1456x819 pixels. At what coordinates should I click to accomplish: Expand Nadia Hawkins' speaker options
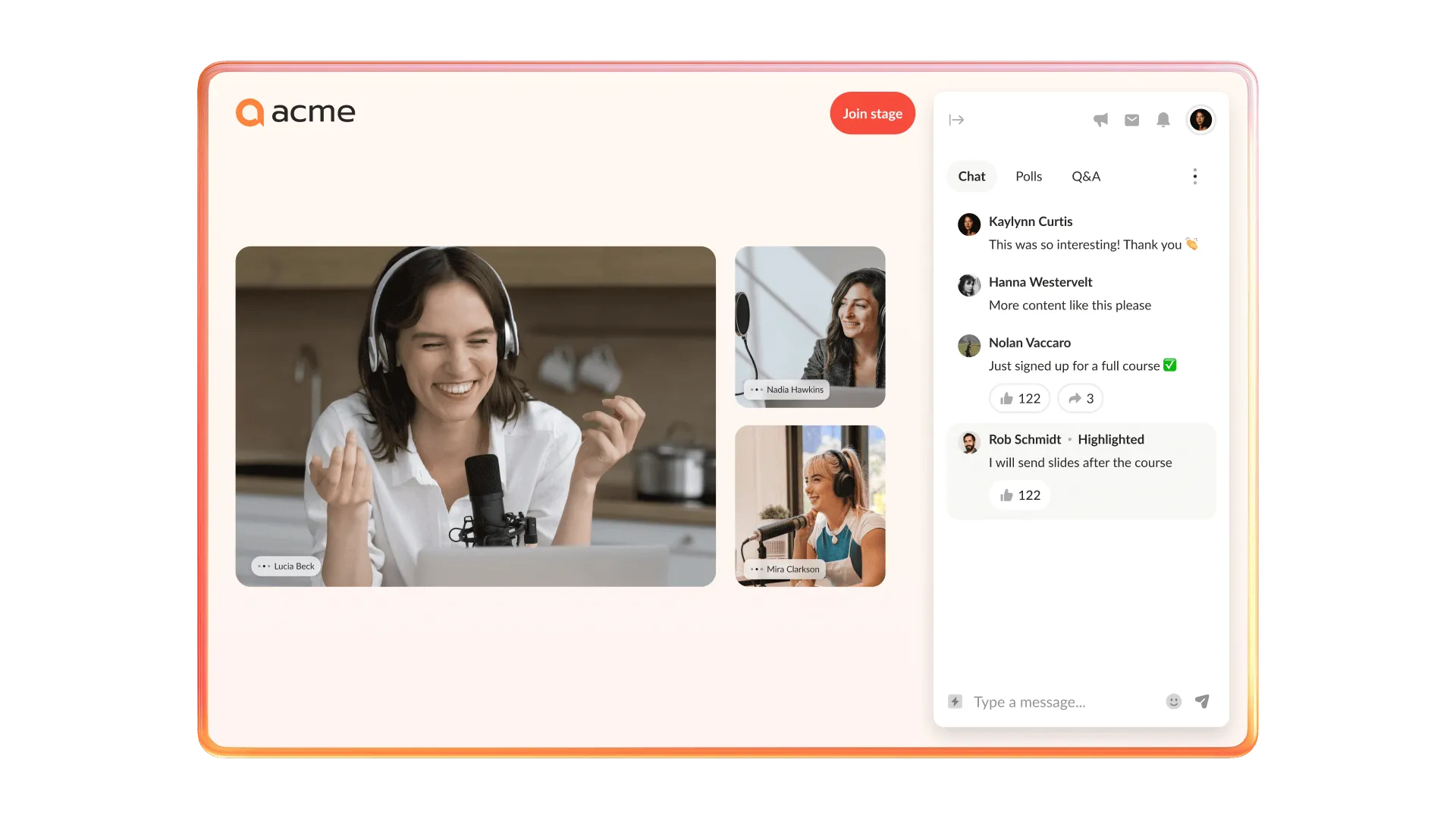pyautogui.click(x=758, y=389)
